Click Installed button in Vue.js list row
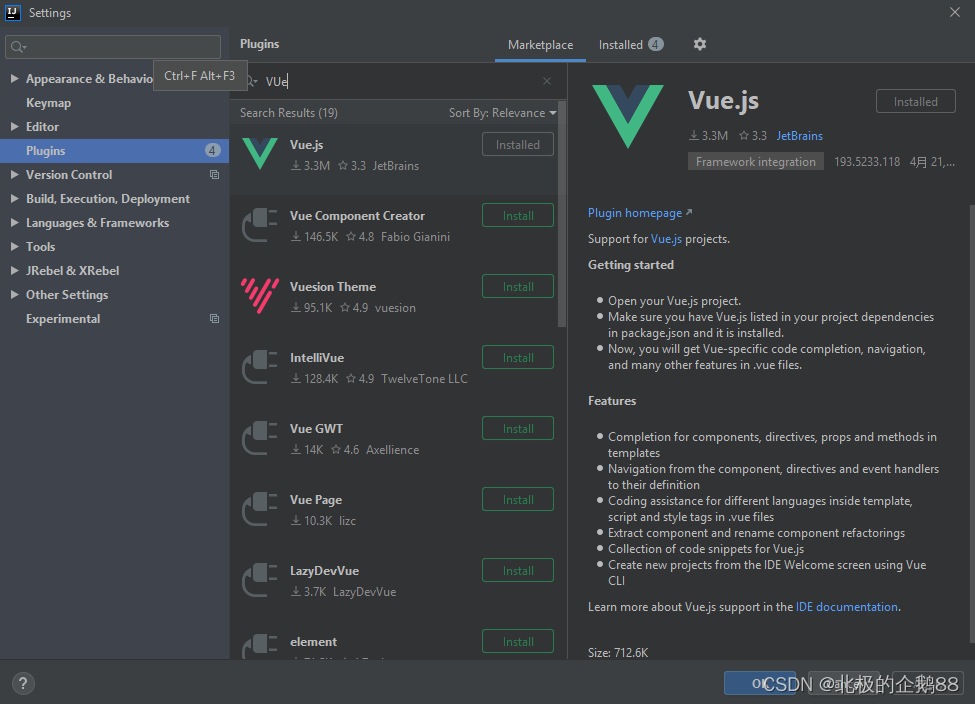This screenshot has width=975, height=704. (x=518, y=145)
